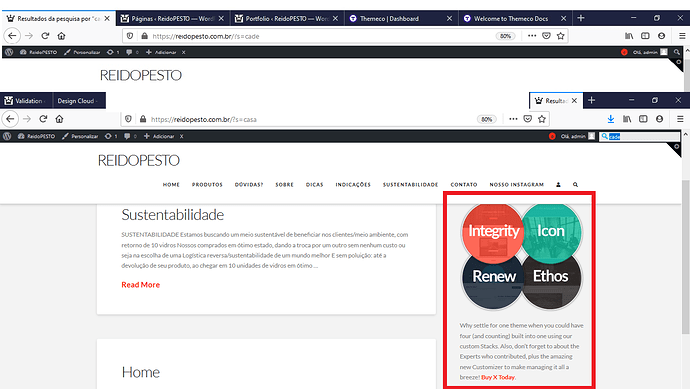Viewport: 690px width, 389px height.
Task: Open the SOBRE menu item
Action: [x=284, y=184]
